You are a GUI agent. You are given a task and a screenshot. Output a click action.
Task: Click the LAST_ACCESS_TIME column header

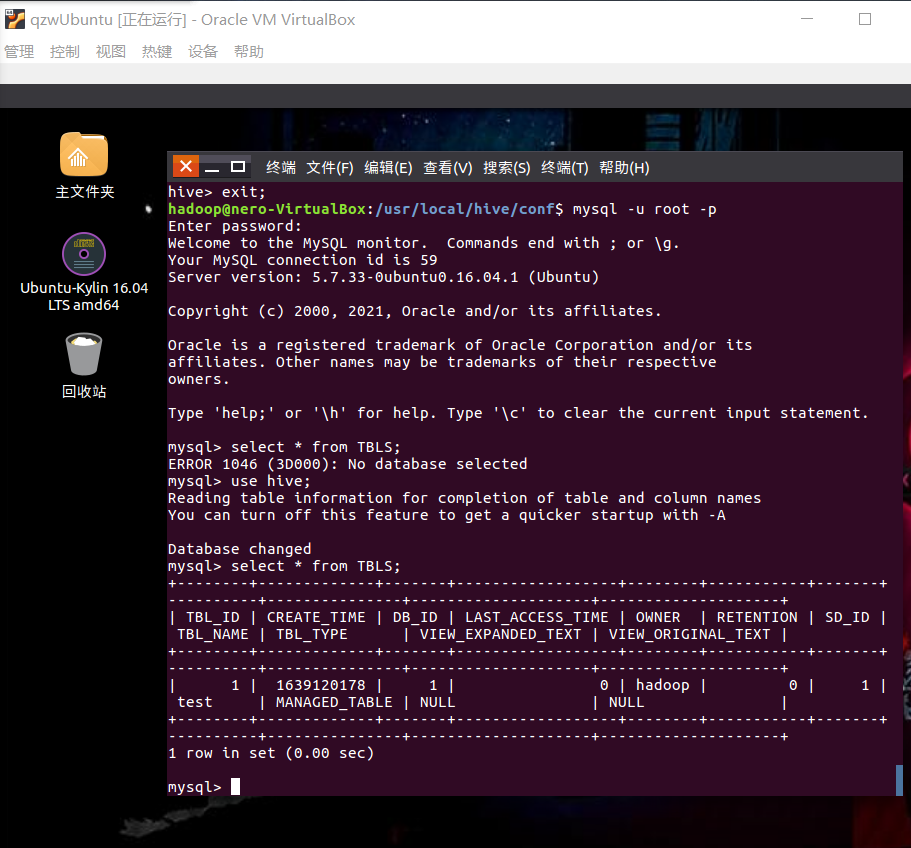pyautogui.click(x=537, y=617)
